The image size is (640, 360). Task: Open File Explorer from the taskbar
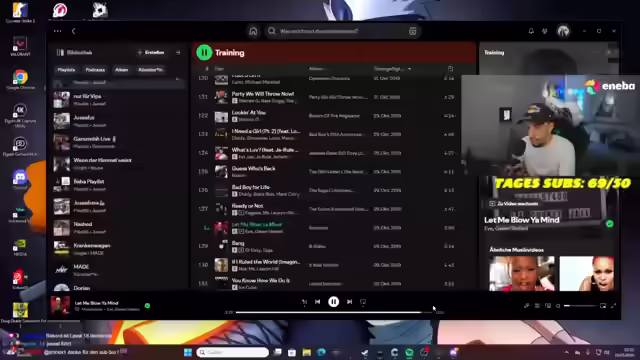point(307,352)
